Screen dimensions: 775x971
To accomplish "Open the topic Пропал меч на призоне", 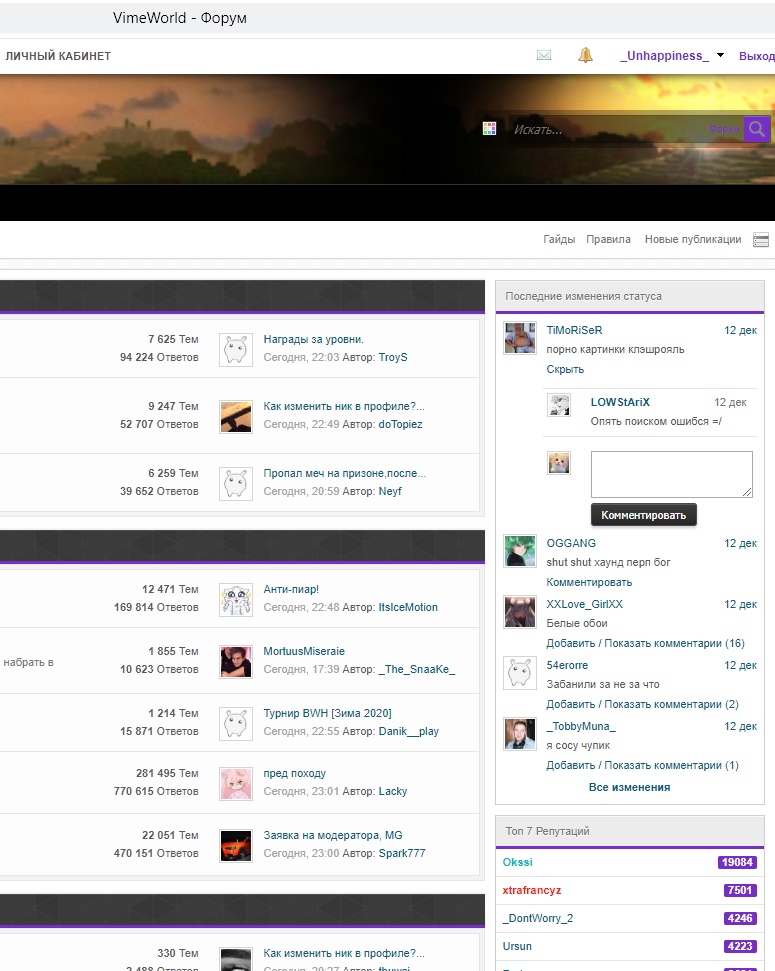I will [x=344, y=473].
